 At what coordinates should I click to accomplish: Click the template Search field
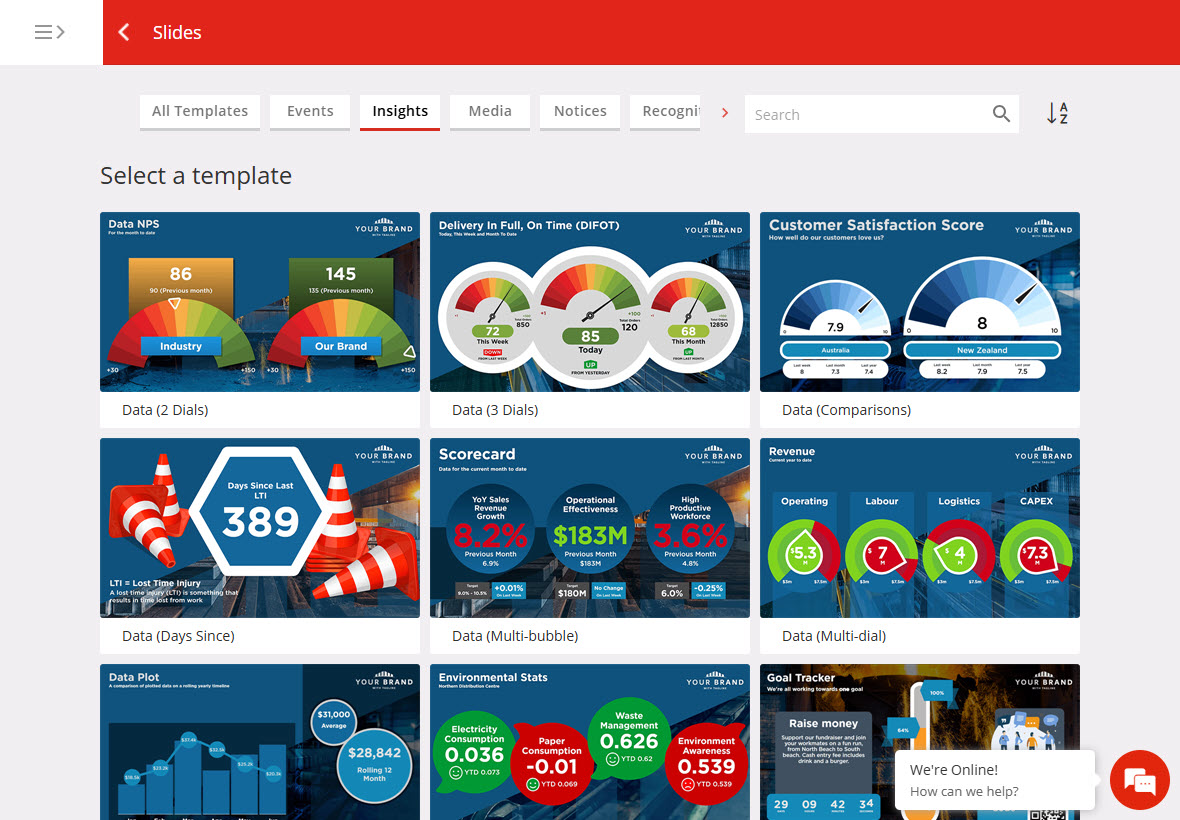(865, 114)
